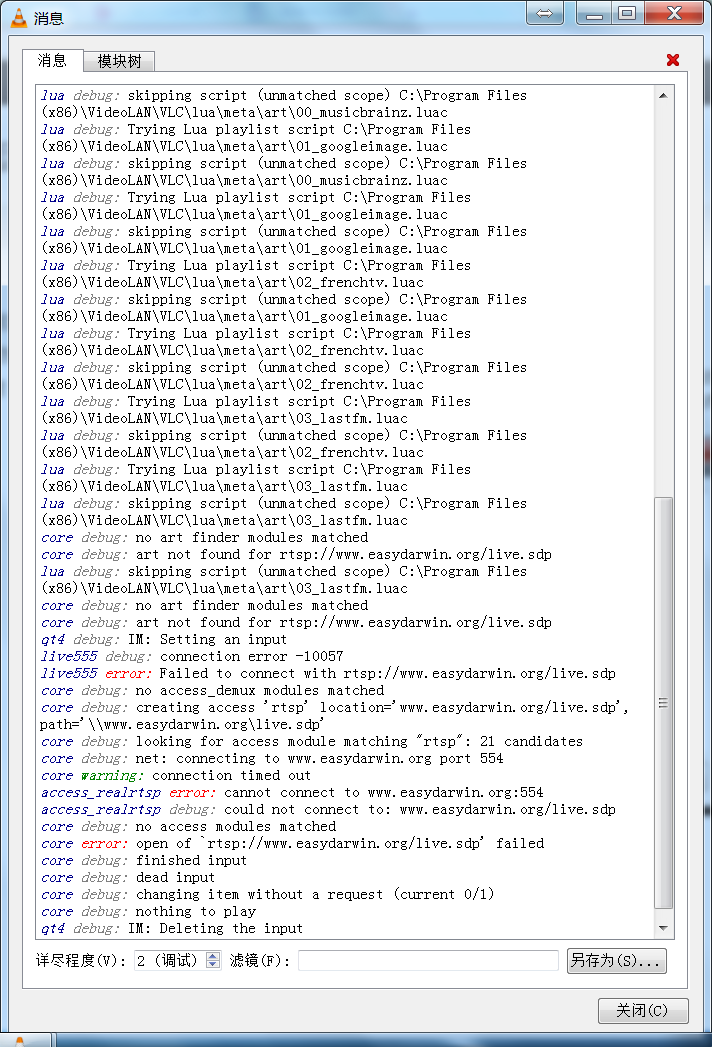Click 'core error: open of' failed line
Viewport: 712px width, 1047px height.
pyautogui.click(x=293, y=844)
